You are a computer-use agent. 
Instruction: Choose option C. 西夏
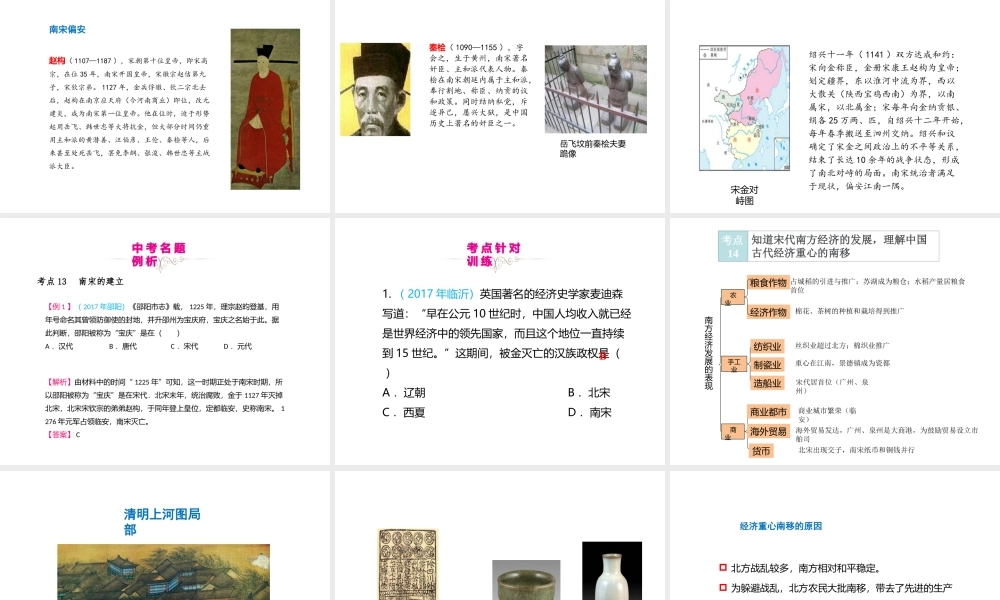coord(404,413)
